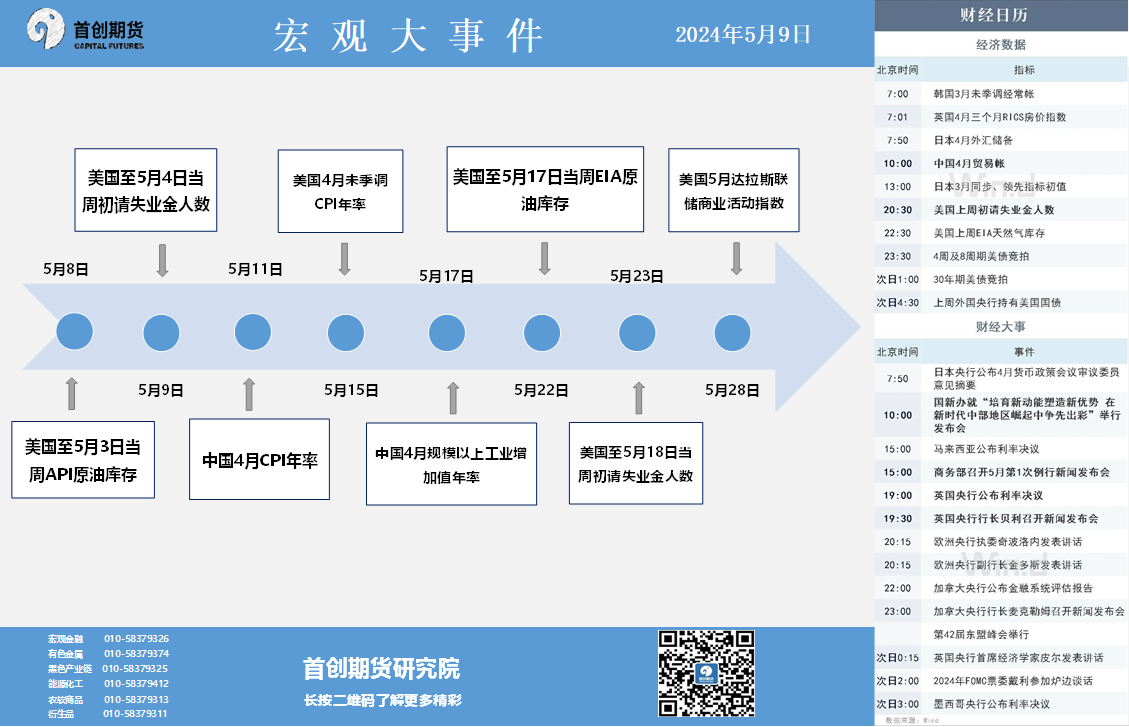Select the timeline circle for 5月11日
The image size is (1129, 727).
(x=253, y=332)
